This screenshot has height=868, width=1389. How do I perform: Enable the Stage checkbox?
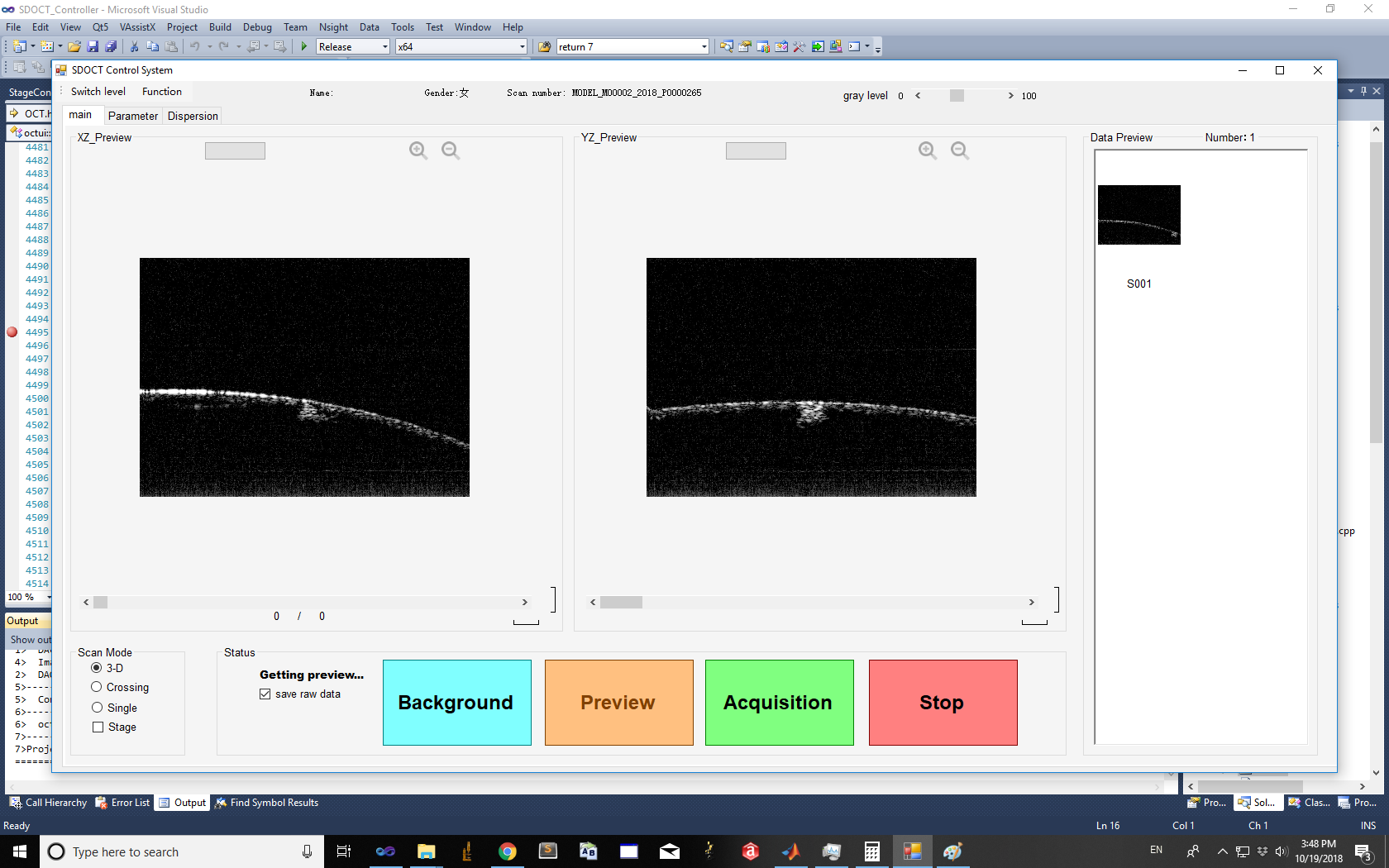pos(98,727)
